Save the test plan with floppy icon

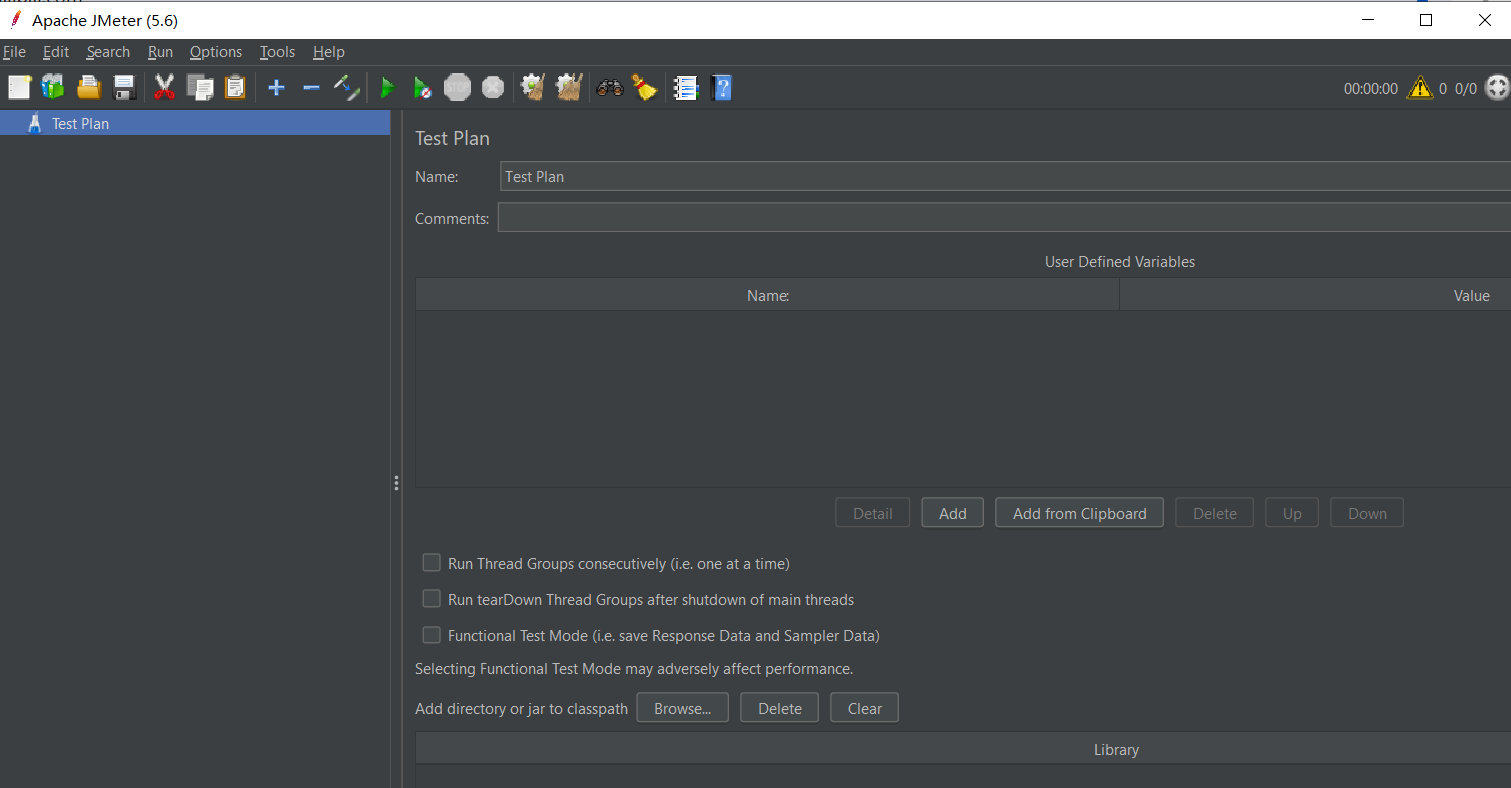(124, 88)
